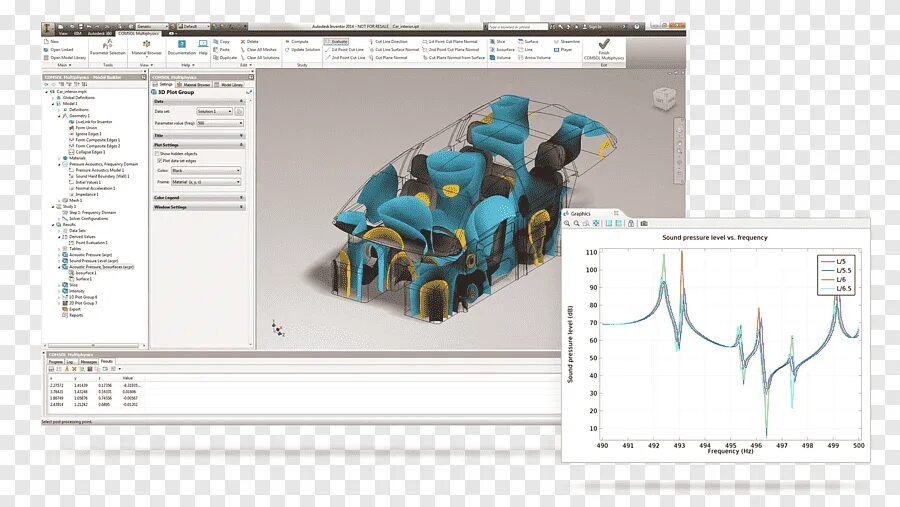Select the Settings tab in the panel
This screenshot has width=900, height=507.
click(164, 84)
